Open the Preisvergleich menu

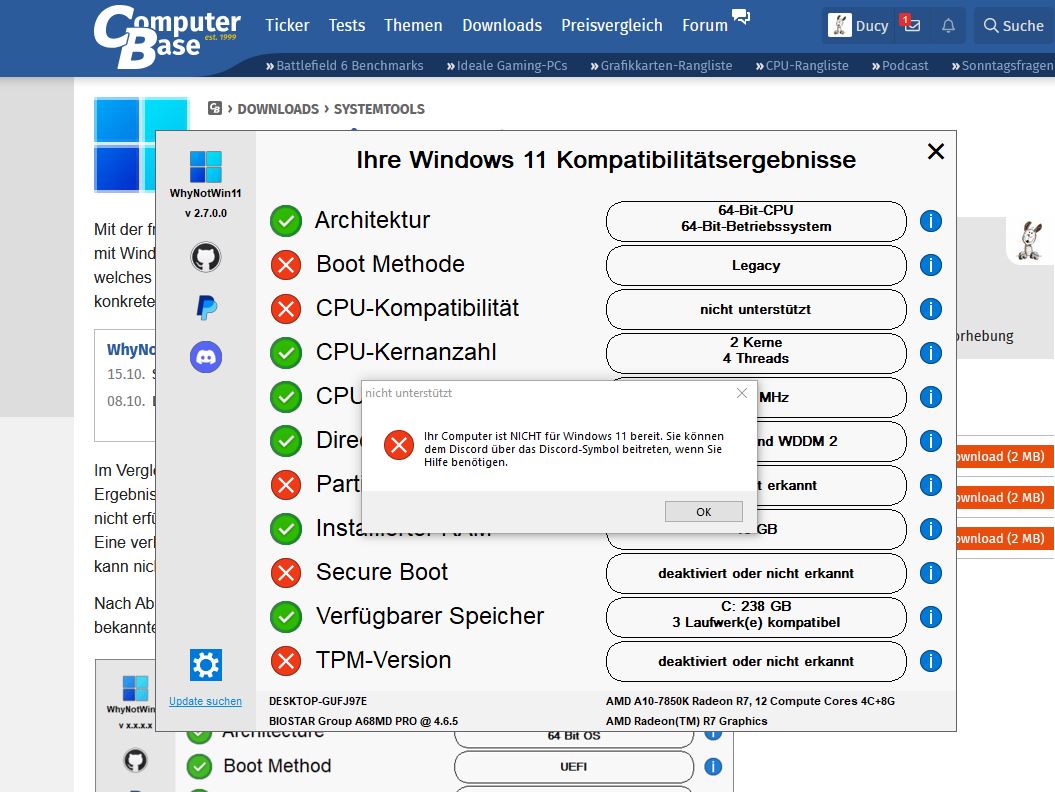(x=612, y=26)
